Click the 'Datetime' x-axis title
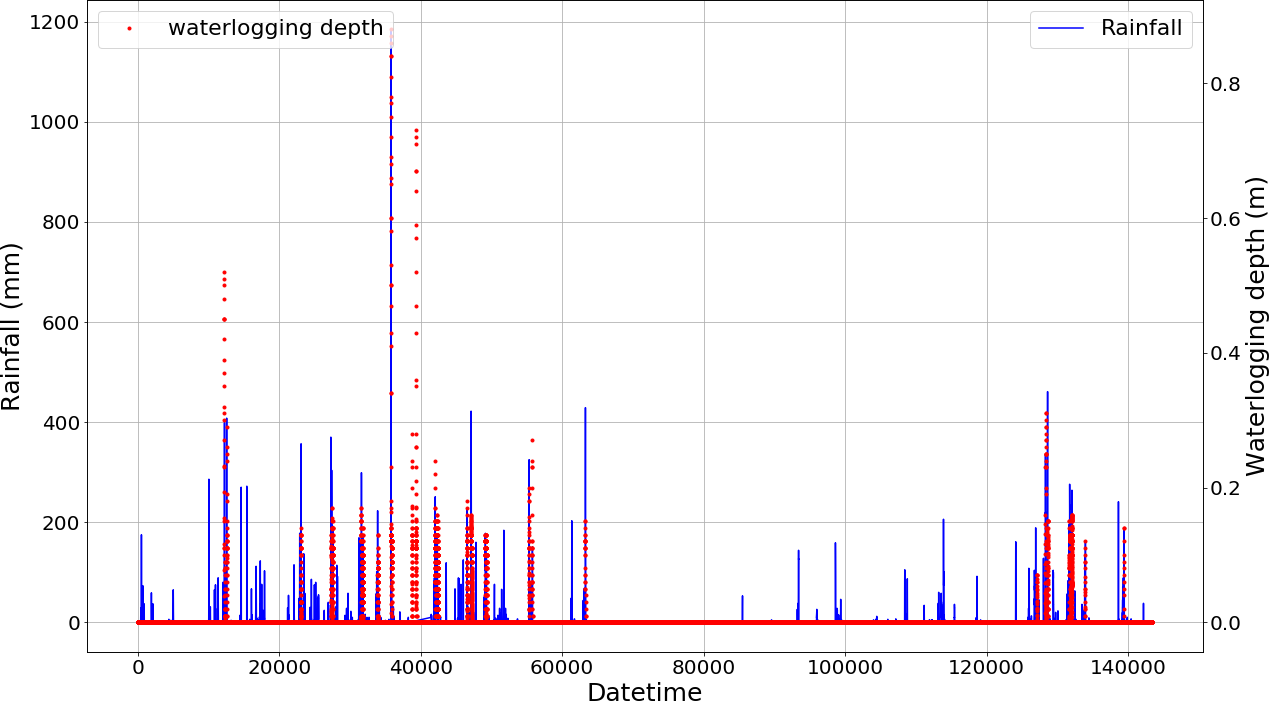This screenshot has width=1269, height=701. 644,691
